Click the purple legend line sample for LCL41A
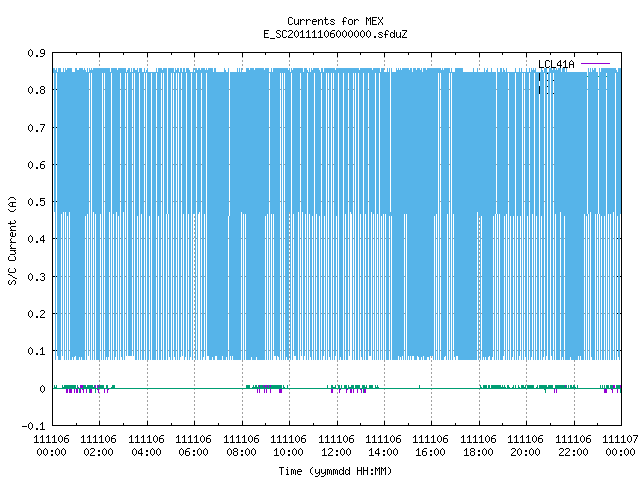The image size is (640, 480). [595, 64]
